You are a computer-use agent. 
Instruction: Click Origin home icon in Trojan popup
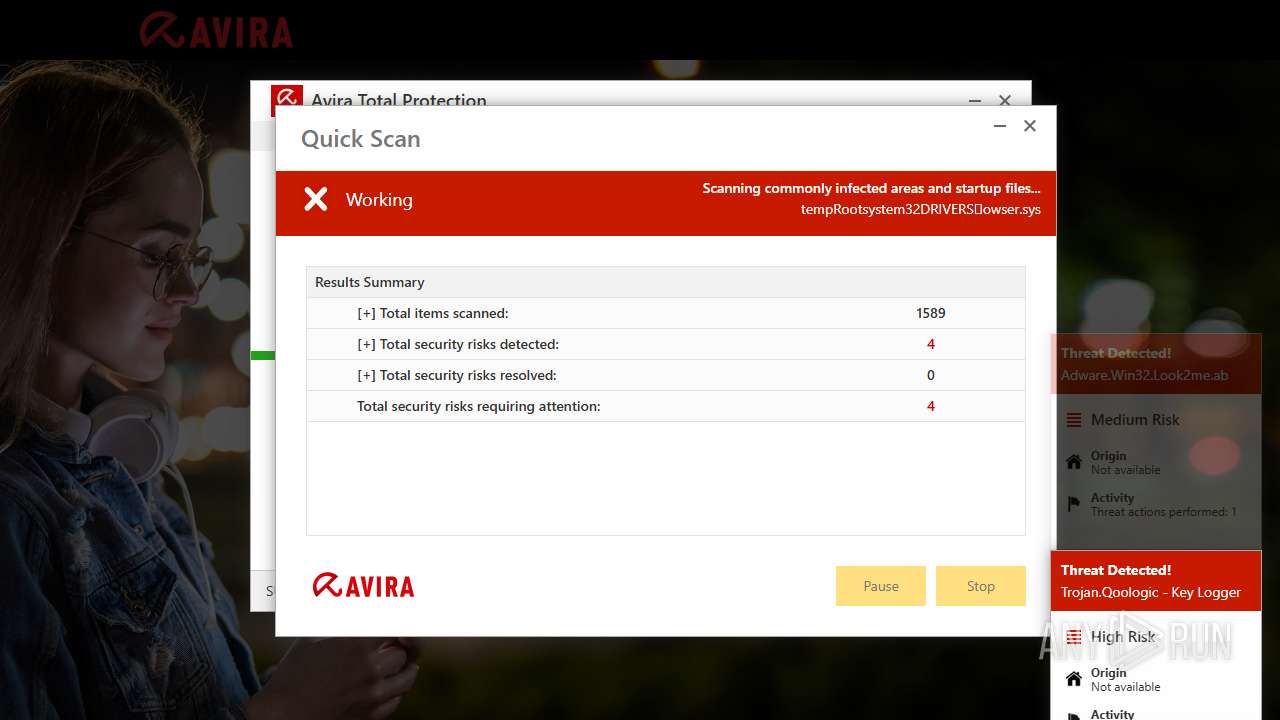pos(1074,680)
